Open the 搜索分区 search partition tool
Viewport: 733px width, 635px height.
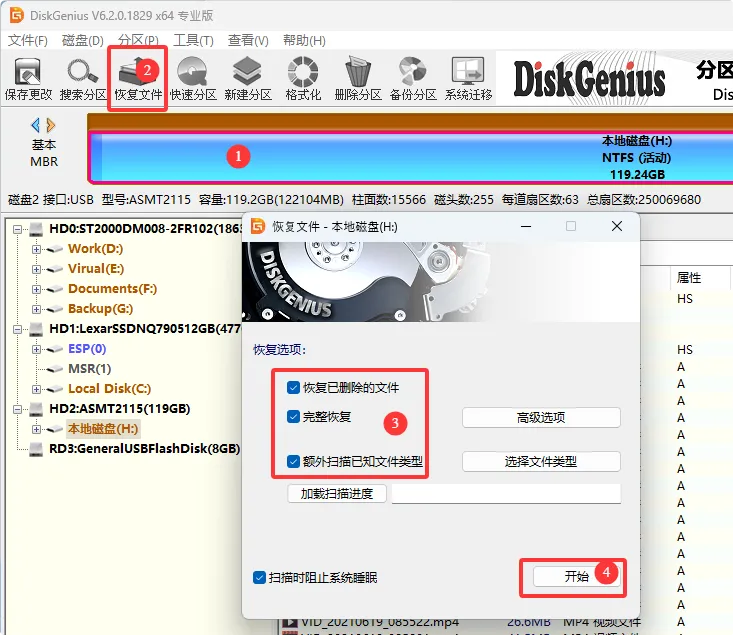point(83,79)
